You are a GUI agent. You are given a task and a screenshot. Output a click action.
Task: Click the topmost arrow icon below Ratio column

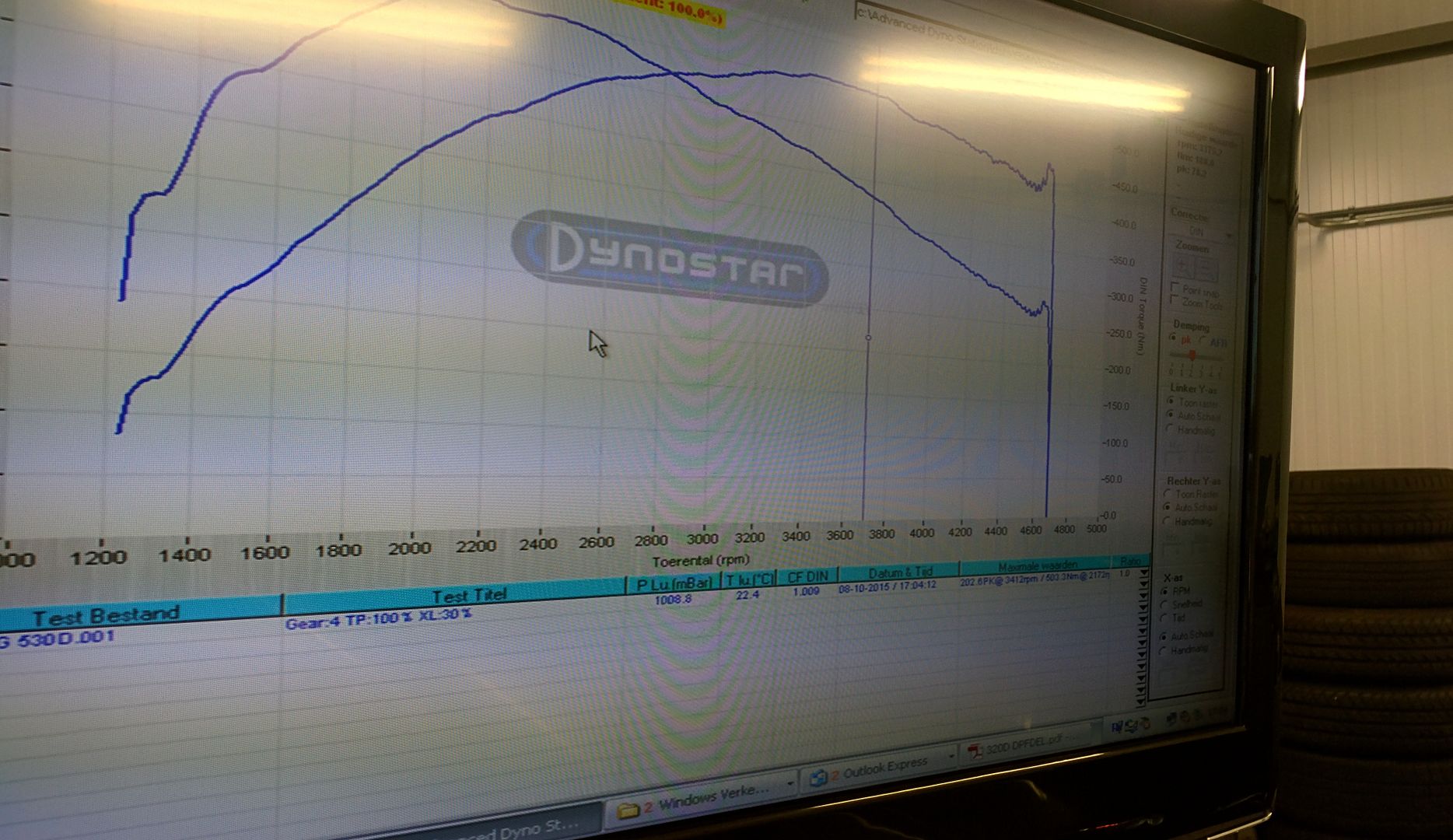pyautogui.click(x=1143, y=574)
